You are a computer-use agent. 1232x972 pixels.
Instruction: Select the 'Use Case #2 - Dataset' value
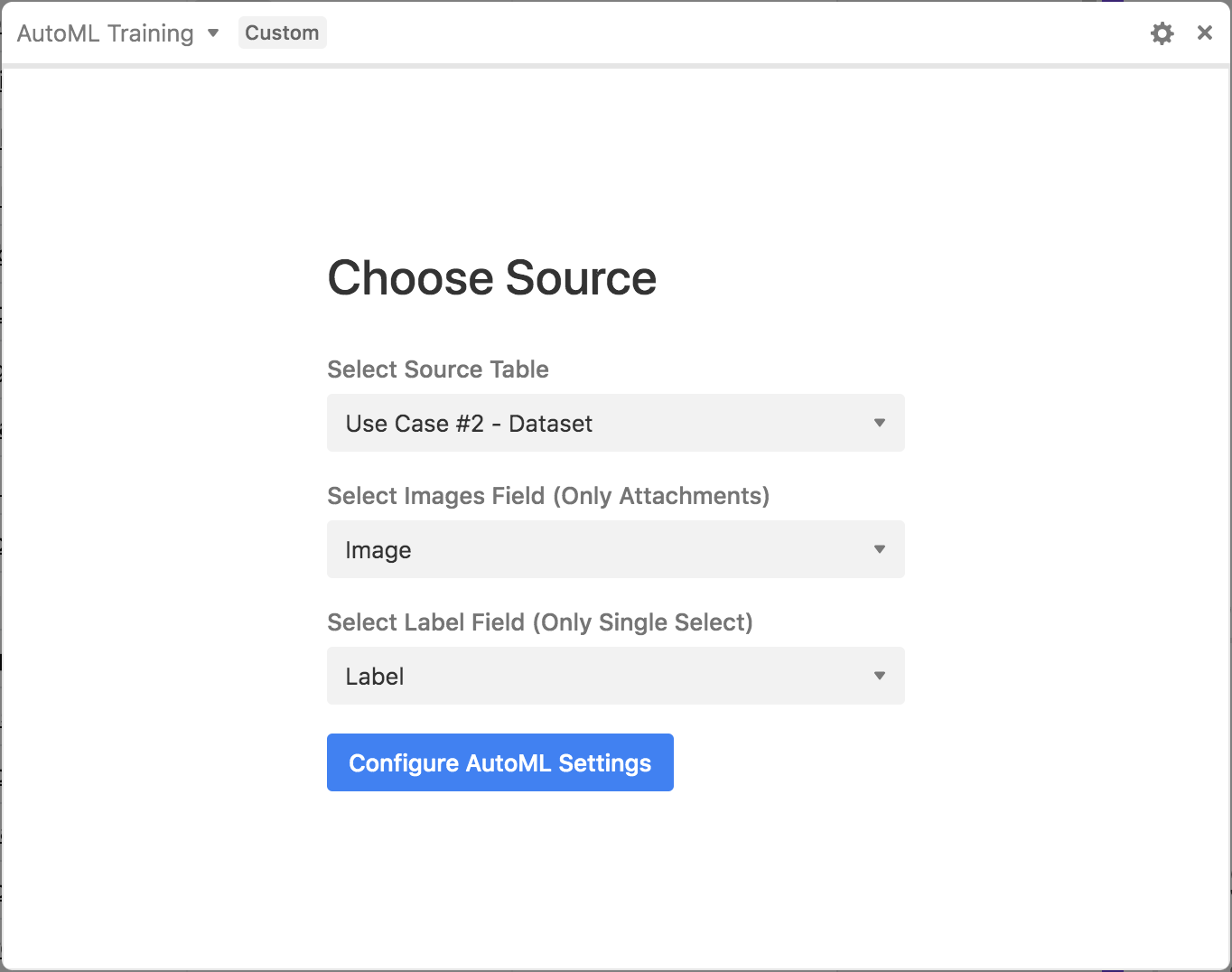tap(469, 424)
